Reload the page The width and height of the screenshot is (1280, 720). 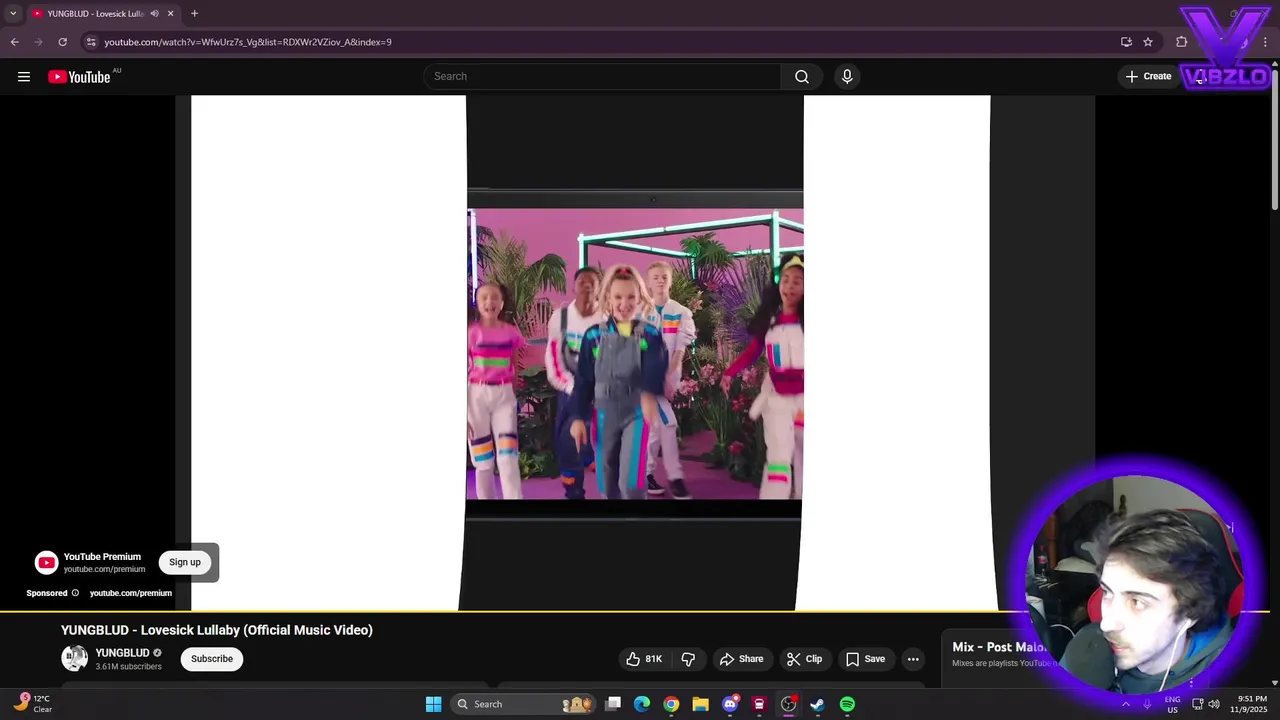pyautogui.click(x=62, y=42)
